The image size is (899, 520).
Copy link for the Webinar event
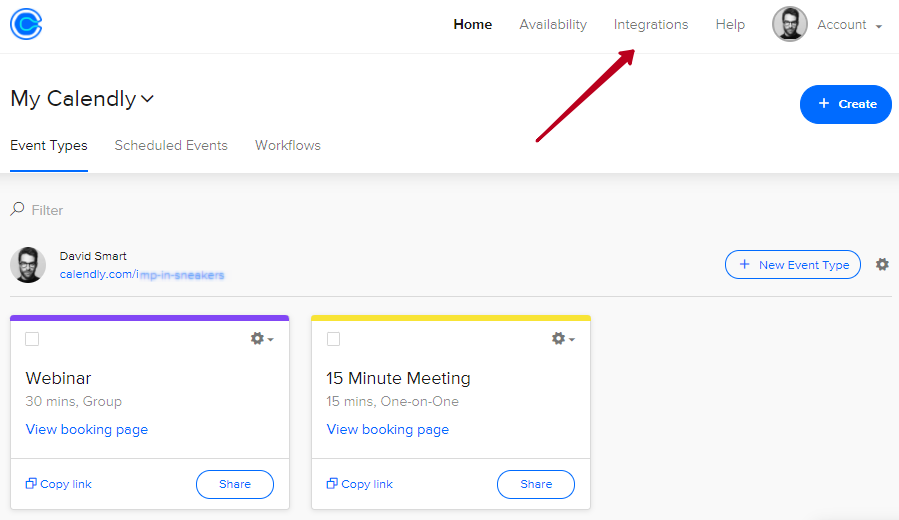click(x=58, y=484)
